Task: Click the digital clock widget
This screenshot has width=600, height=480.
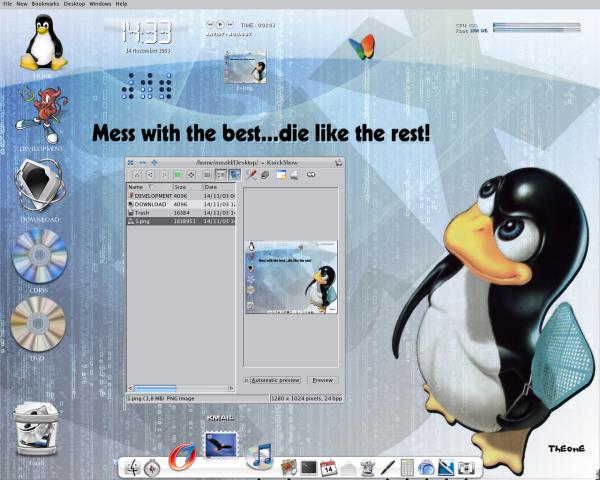Action: pyautogui.click(x=148, y=32)
